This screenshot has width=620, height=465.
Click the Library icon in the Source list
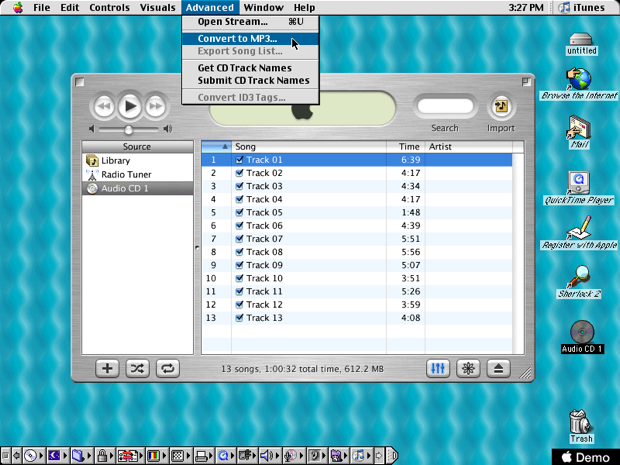[x=92, y=161]
